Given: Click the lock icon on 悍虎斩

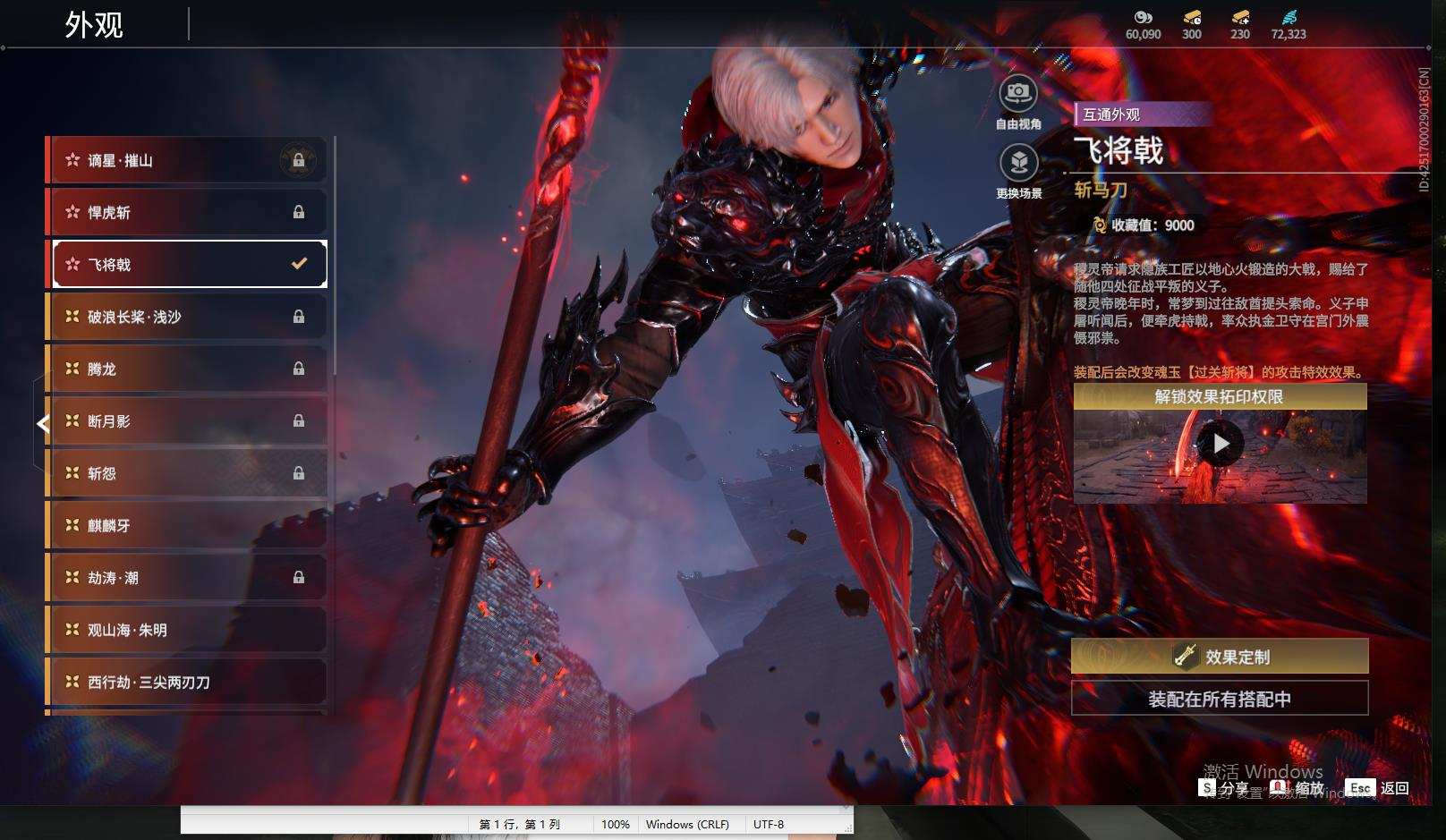Looking at the screenshot, I should point(299,212).
